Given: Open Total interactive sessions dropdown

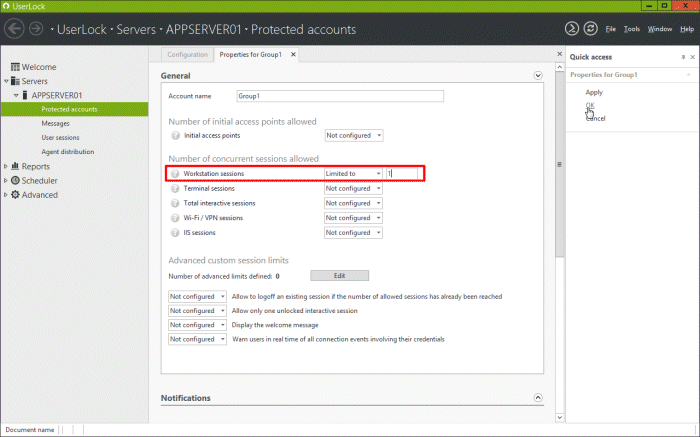Looking at the screenshot, I should tap(353, 203).
